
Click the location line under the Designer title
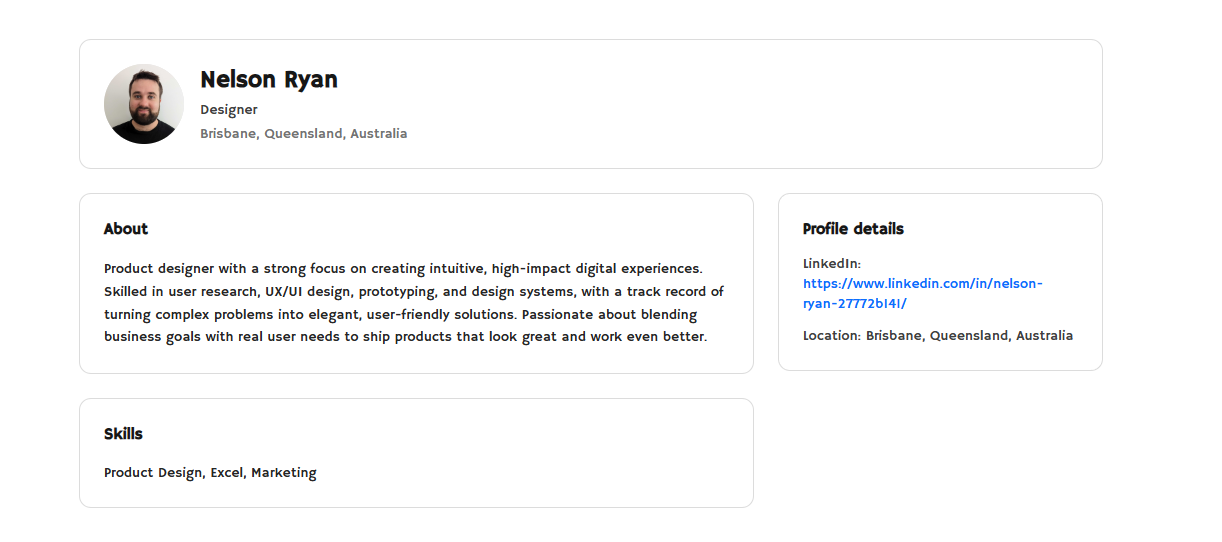coord(303,134)
